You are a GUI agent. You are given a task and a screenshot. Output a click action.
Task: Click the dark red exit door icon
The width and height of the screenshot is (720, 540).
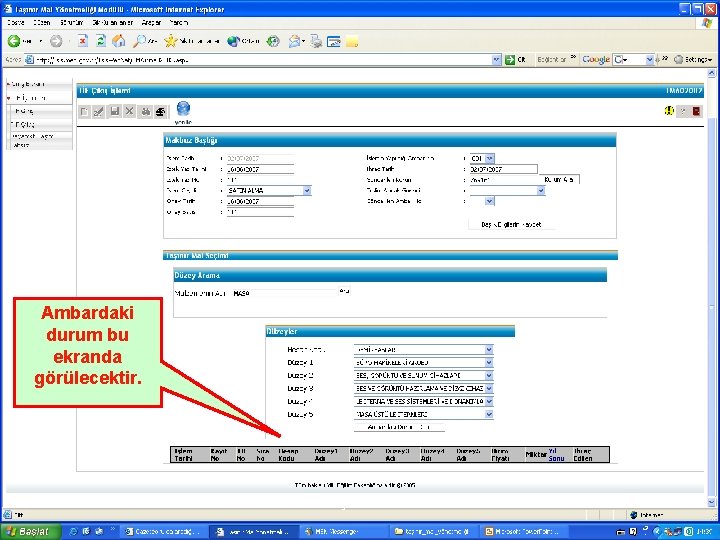(x=697, y=111)
